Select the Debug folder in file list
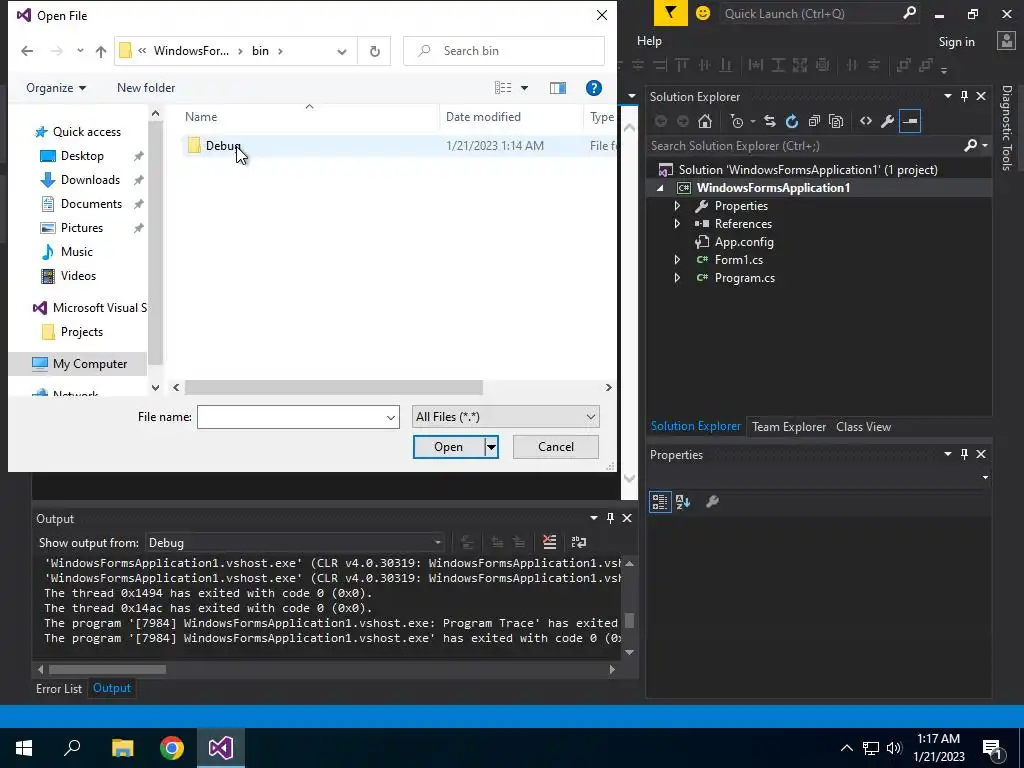Viewport: 1024px width, 768px height. coord(223,146)
